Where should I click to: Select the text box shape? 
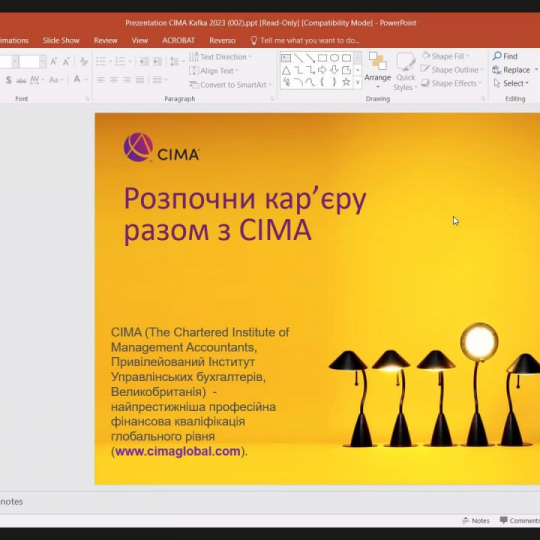286,58
